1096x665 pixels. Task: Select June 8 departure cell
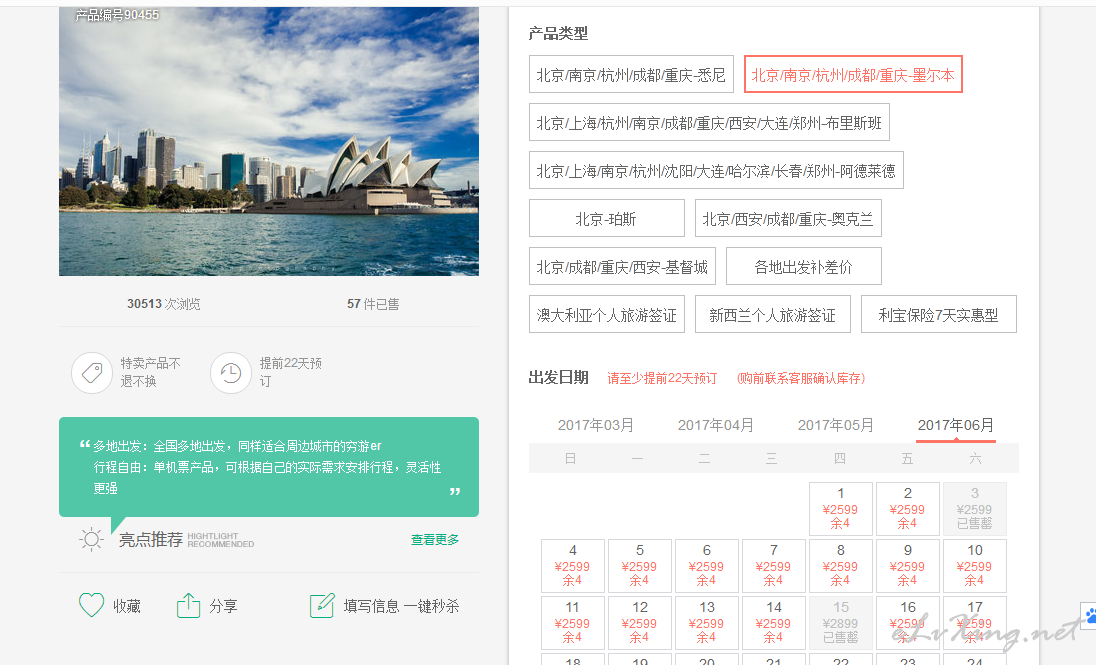(x=840, y=565)
